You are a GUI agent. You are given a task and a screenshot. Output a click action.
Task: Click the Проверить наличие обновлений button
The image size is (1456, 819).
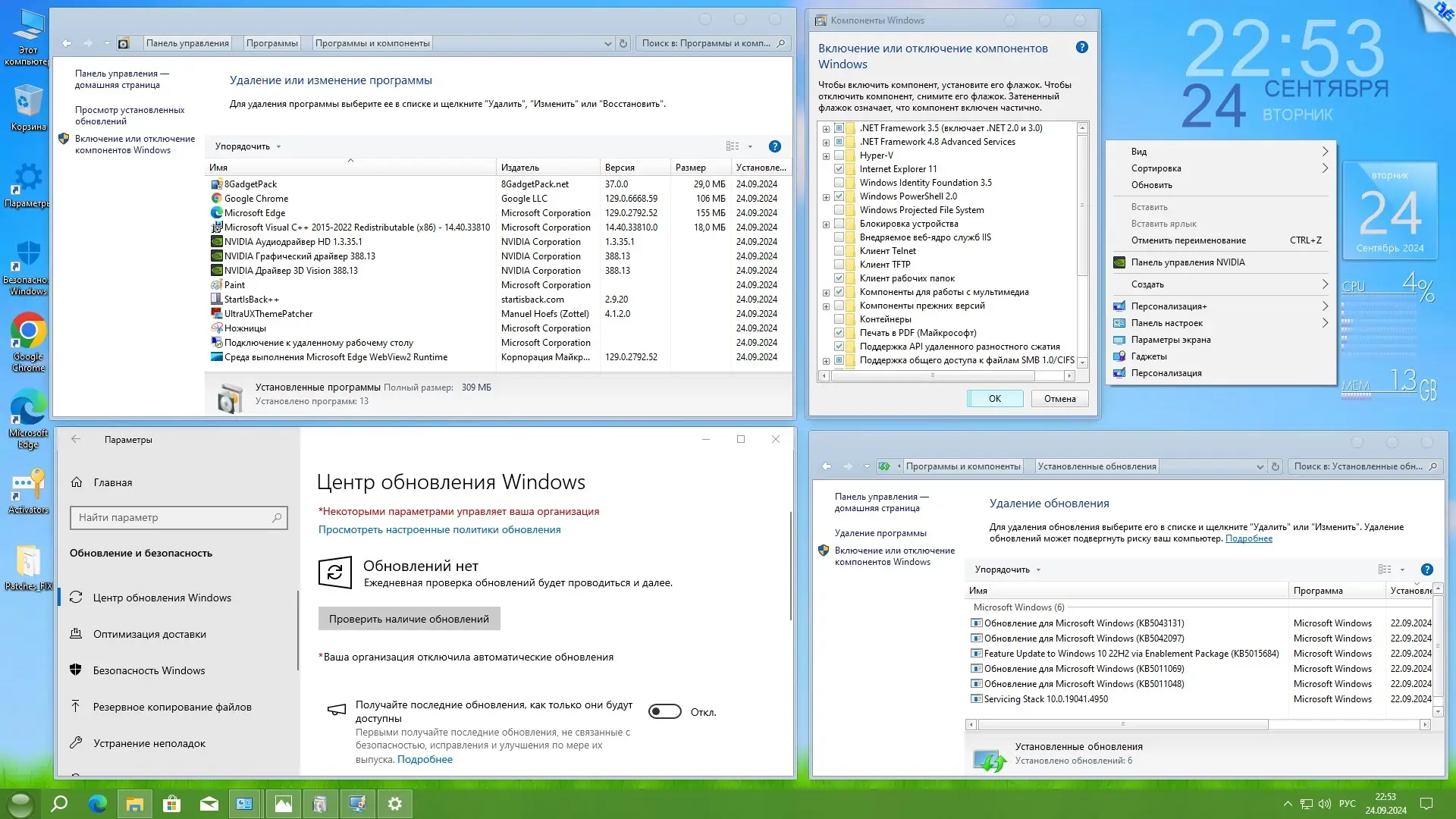tap(409, 618)
